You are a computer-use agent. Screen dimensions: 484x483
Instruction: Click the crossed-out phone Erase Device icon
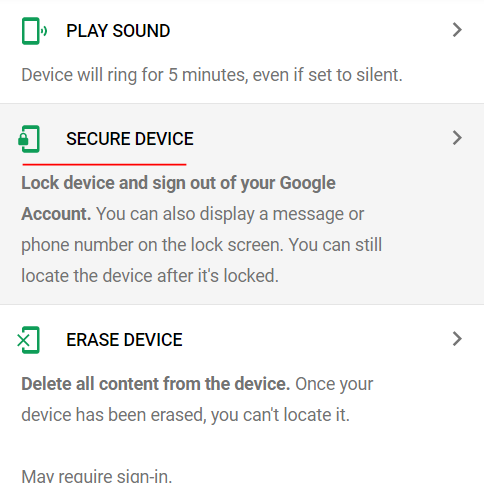pos(28,340)
